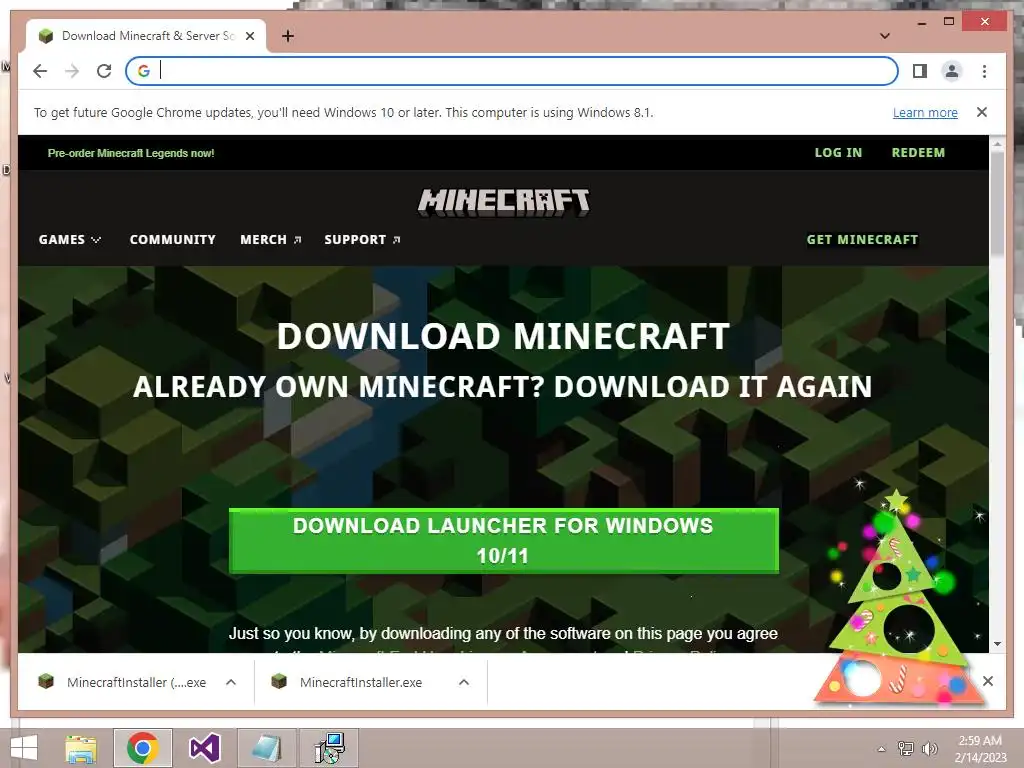
Task: Click the GET MINECRAFT button
Action: tap(862, 240)
